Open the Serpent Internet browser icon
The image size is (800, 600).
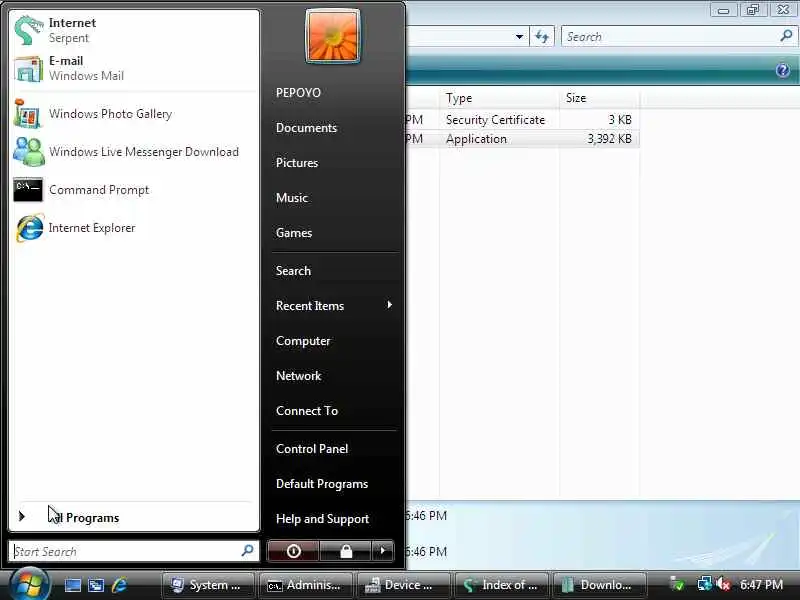click(x=28, y=30)
